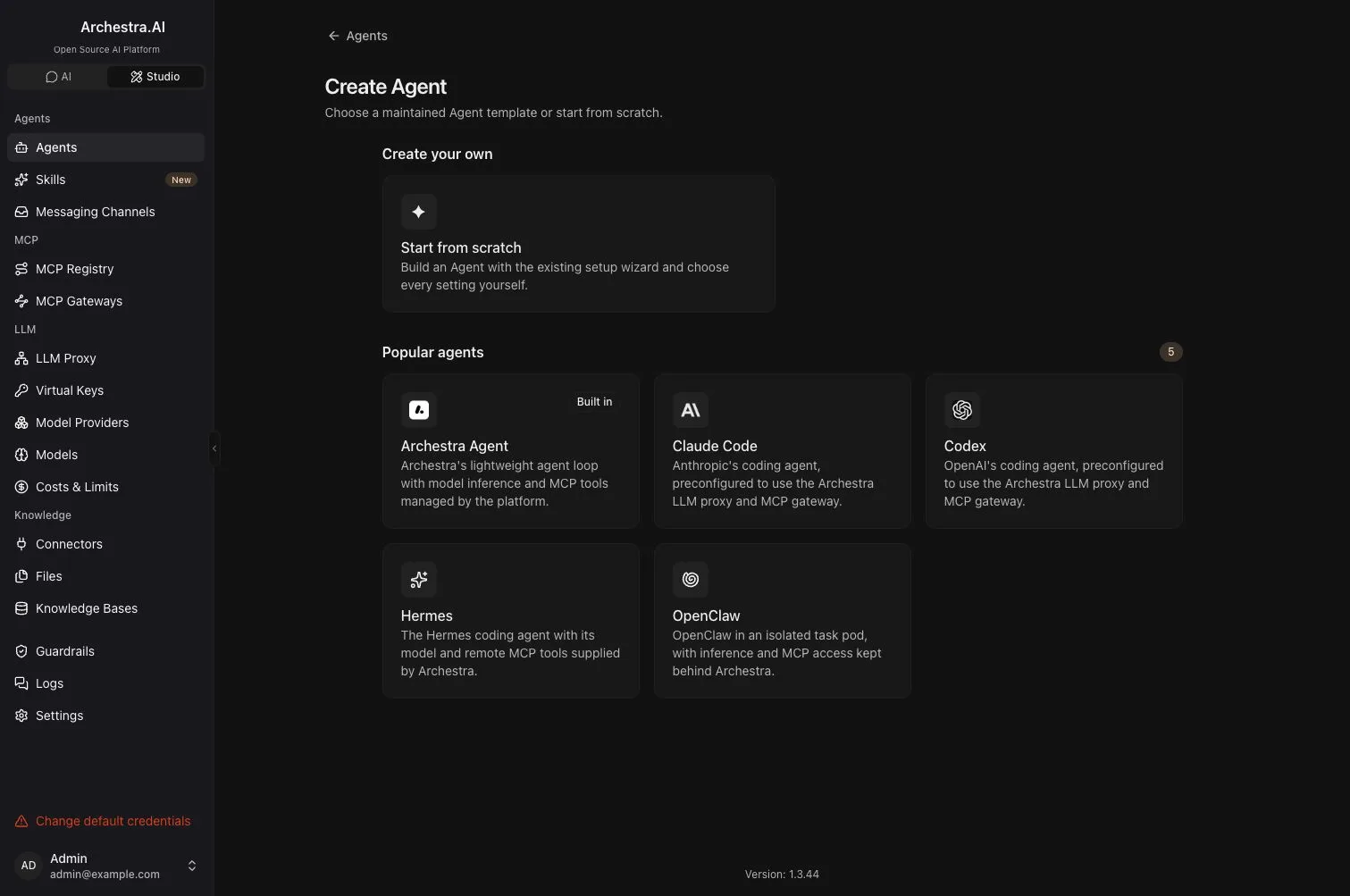Image resolution: width=1350 pixels, height=896 pixels.
Task: Click the Archestra.AI title
Action: click(x=122, y=27)
